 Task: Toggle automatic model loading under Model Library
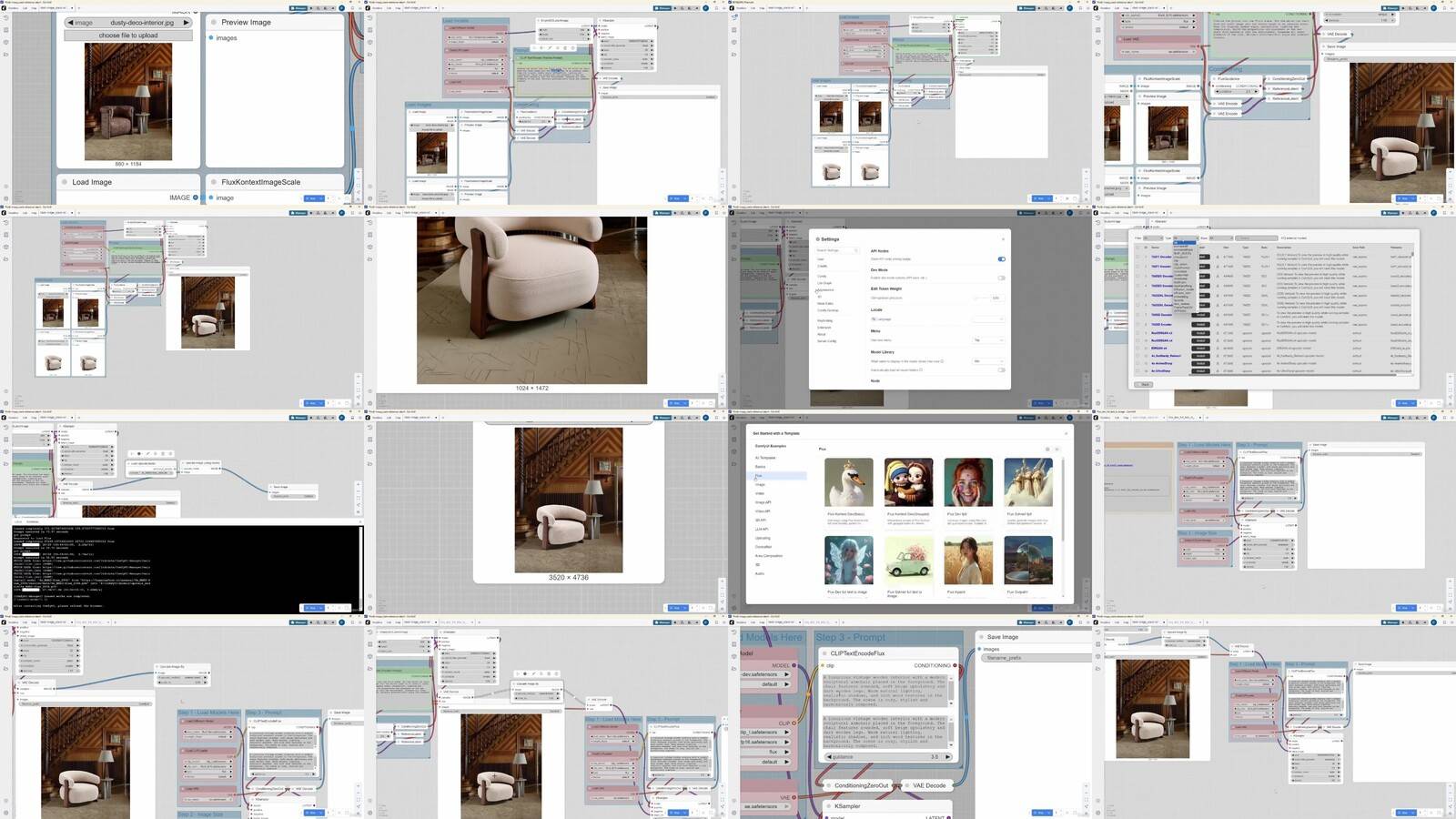1001,370
